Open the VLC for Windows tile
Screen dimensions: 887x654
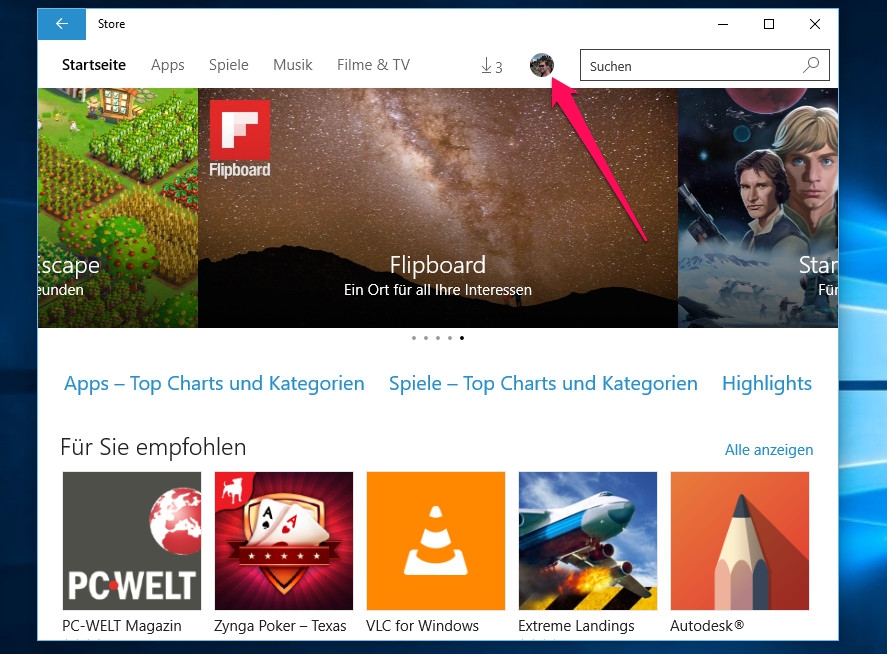pos(436,541)
